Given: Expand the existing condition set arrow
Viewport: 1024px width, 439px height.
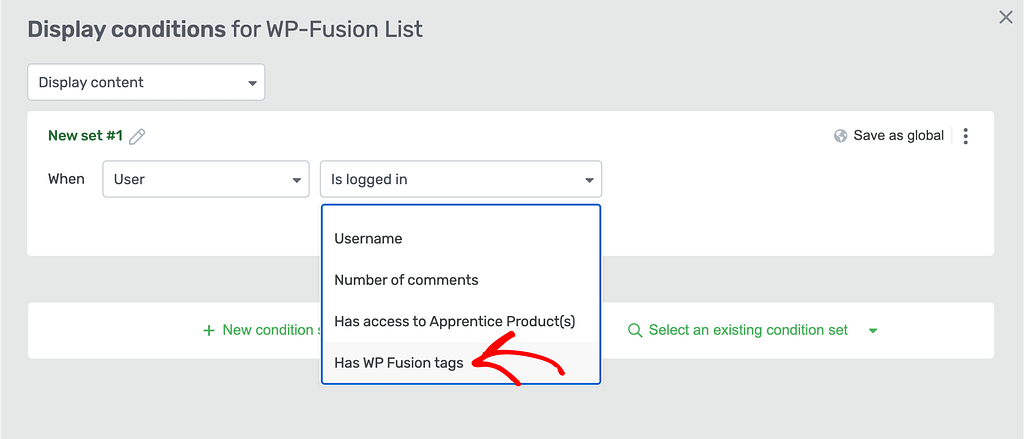Looking at the screenshot, I should 873,331.
